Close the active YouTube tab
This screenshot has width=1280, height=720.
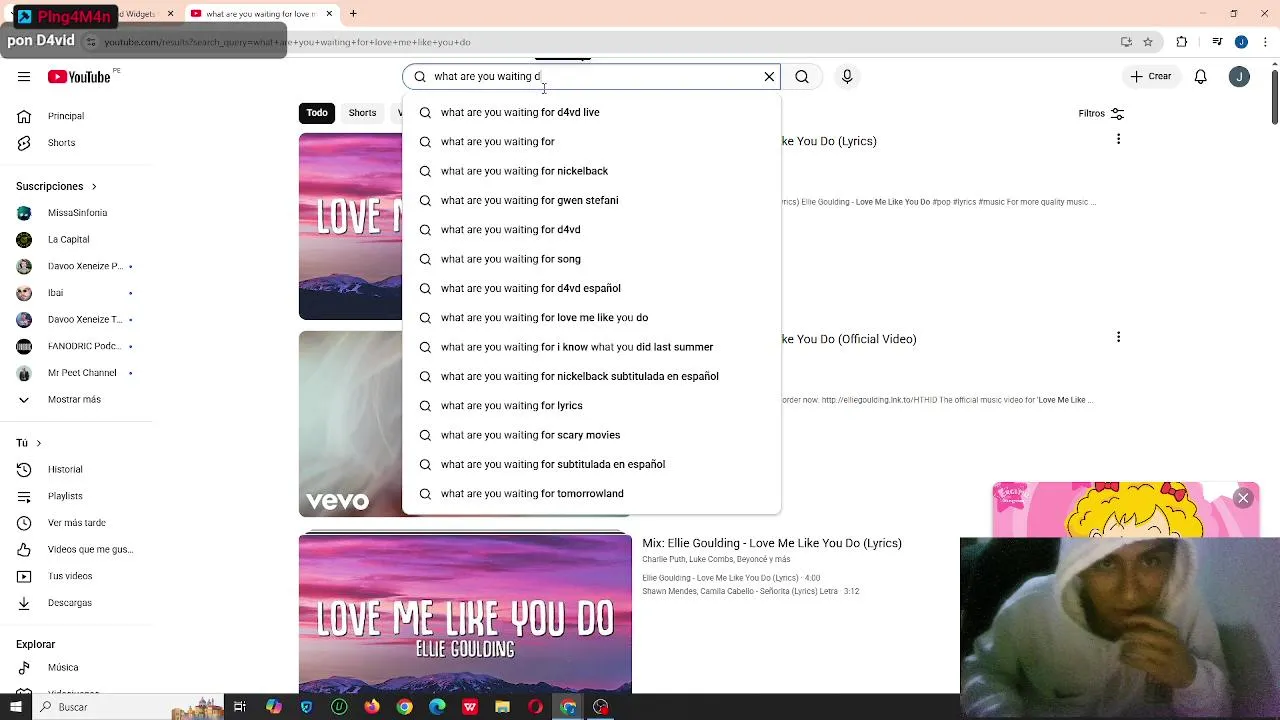[x=329, y=14]
